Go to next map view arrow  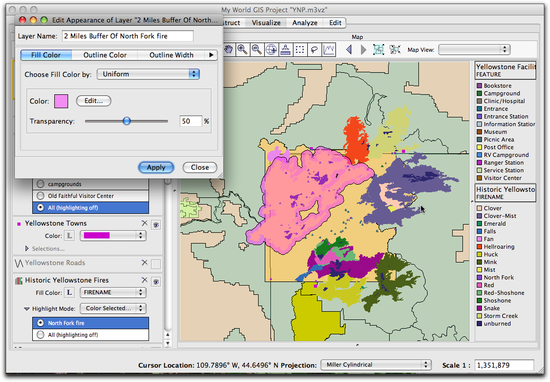coord(363,49)
